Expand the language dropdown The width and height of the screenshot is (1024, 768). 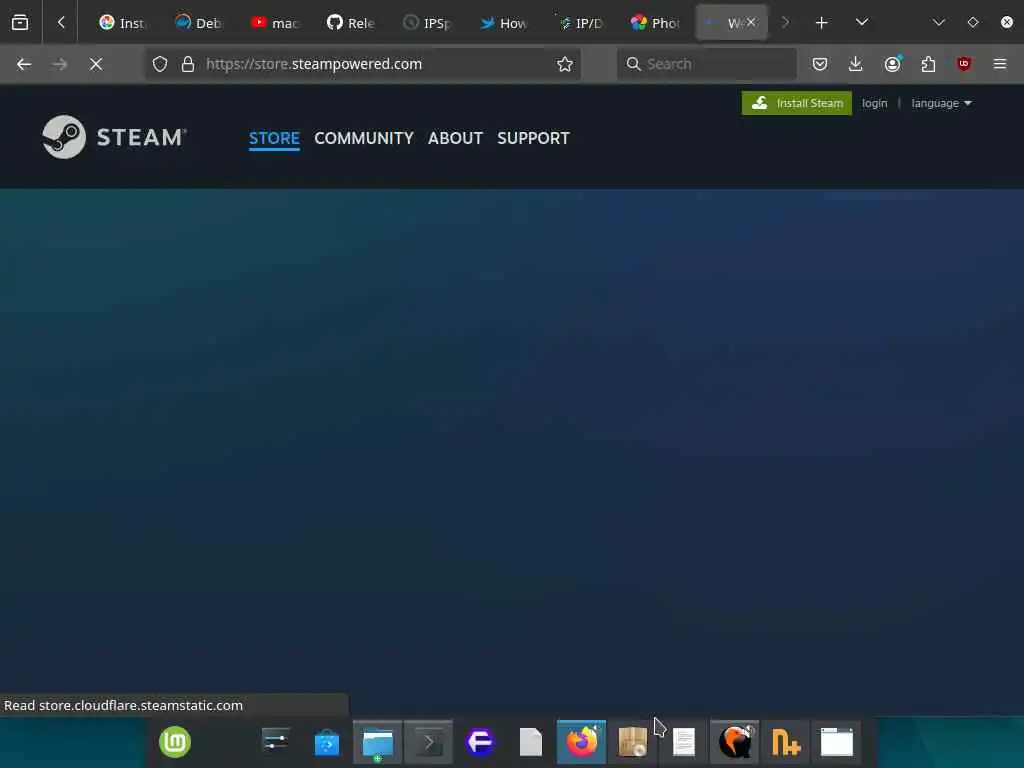(x=941, y=103)
